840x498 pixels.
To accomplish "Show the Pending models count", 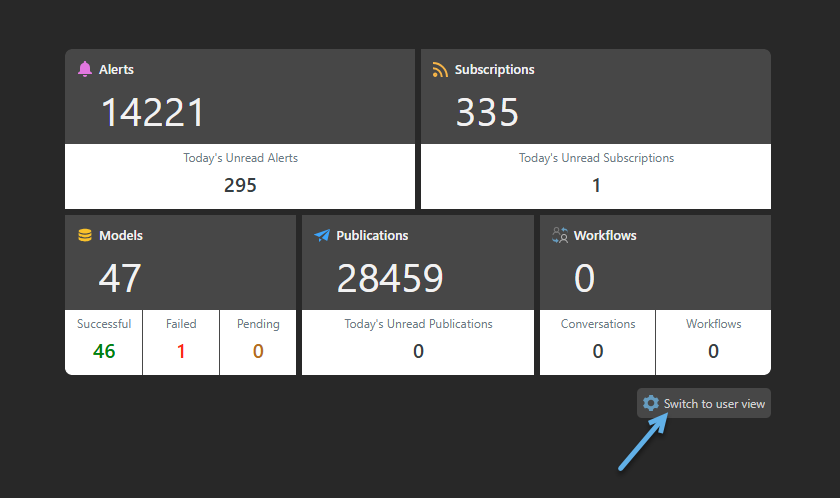I will pos(258,351).
